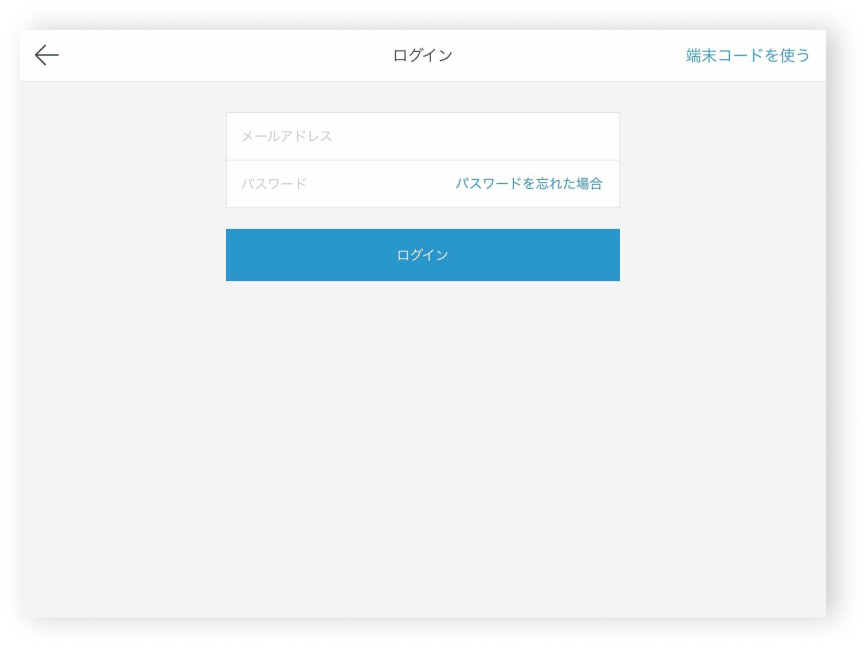Open the パスワードを忘れた場合 link

coord(529,184)
